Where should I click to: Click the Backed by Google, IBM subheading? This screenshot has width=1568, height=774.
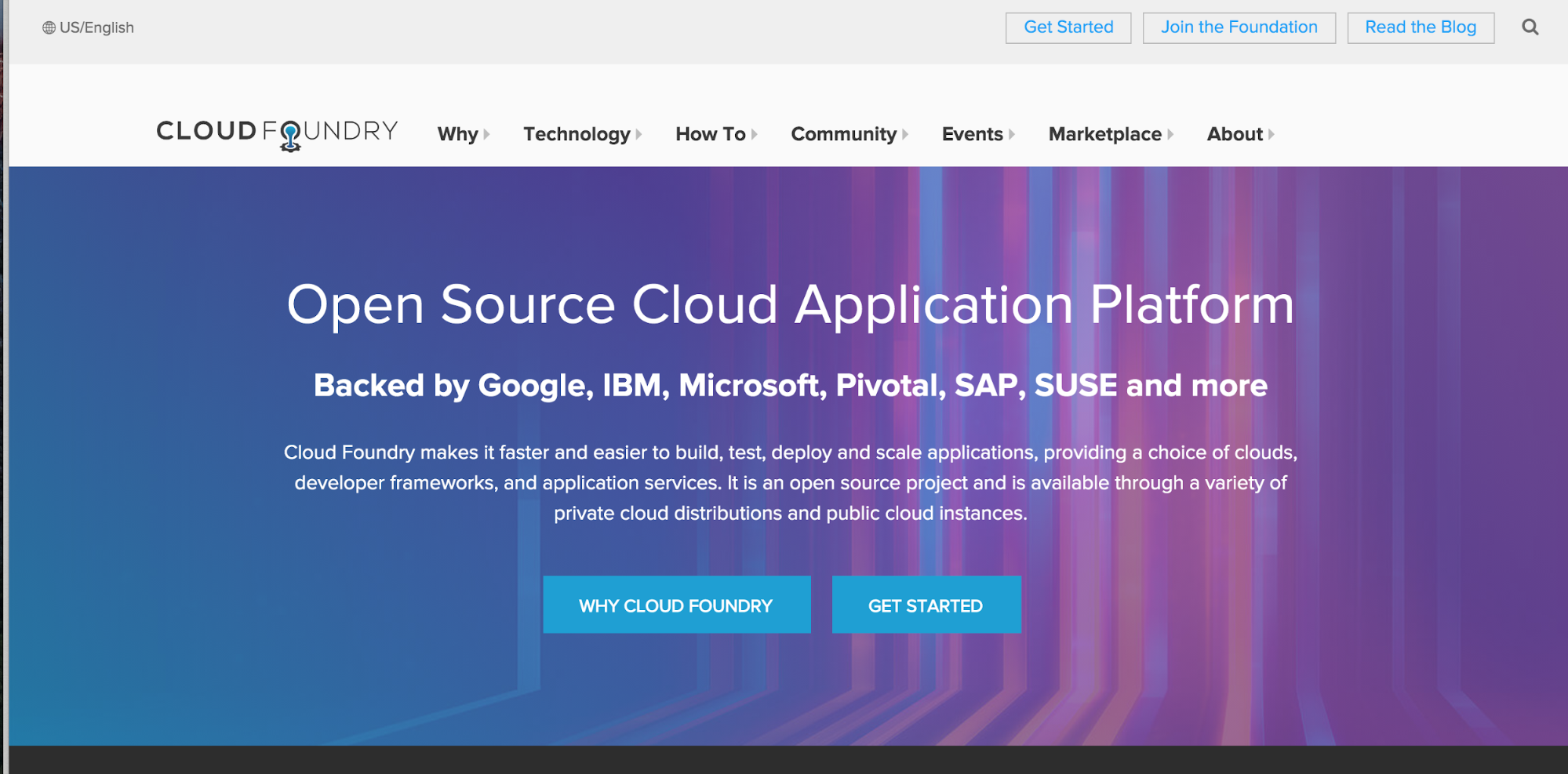tap(790, 385)
